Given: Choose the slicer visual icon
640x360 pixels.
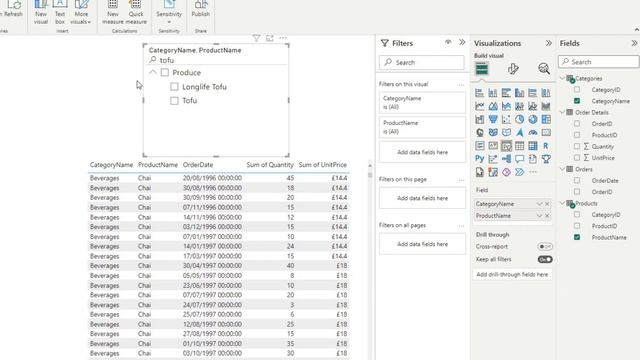Looking at the screenshot, I should (506, 146).
